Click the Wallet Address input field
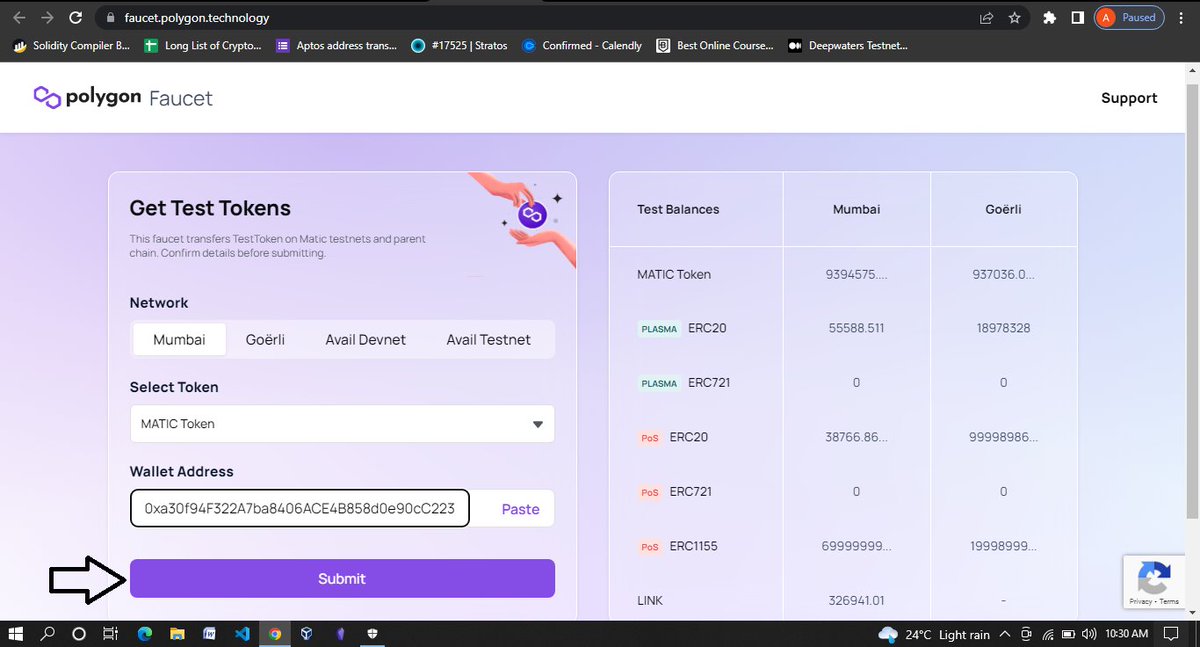This screenshot has width=1200, height=647. (300, 508)
